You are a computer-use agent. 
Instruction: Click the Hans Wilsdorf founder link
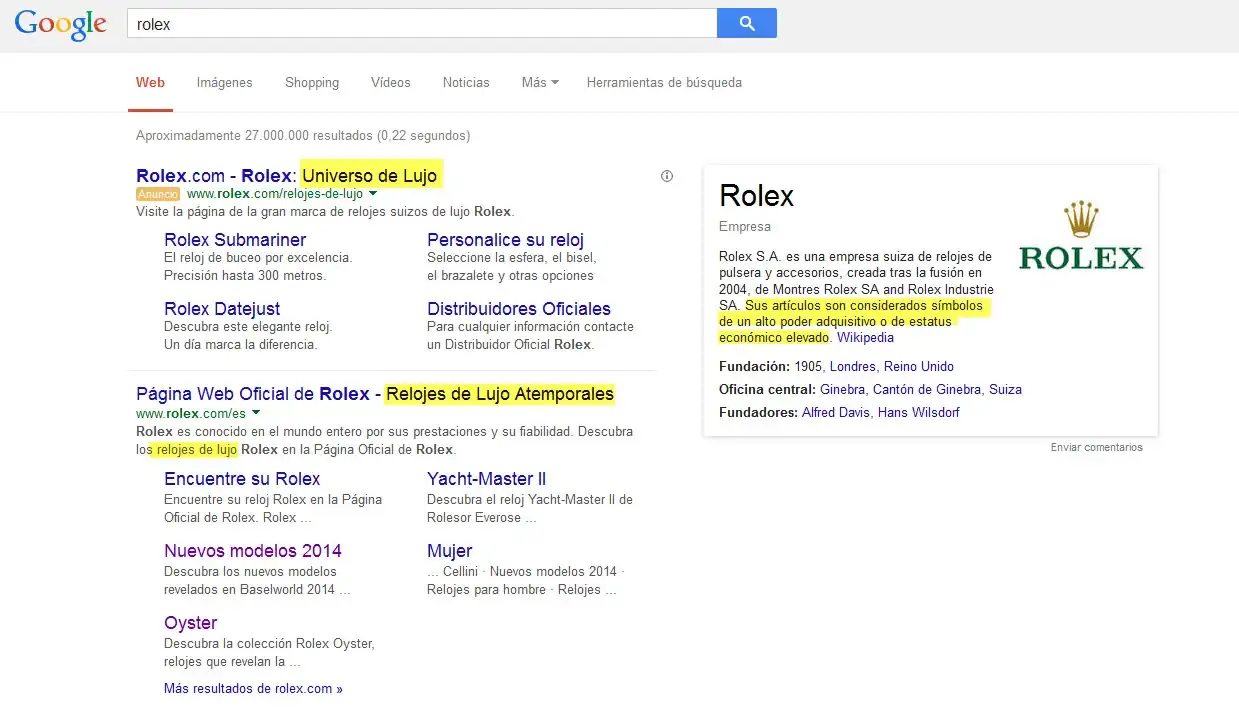click(918, 413)
